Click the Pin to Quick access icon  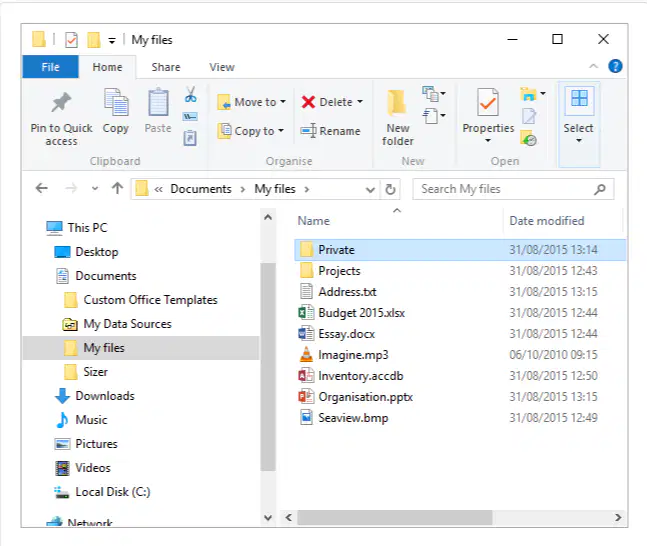coord(61,102)
